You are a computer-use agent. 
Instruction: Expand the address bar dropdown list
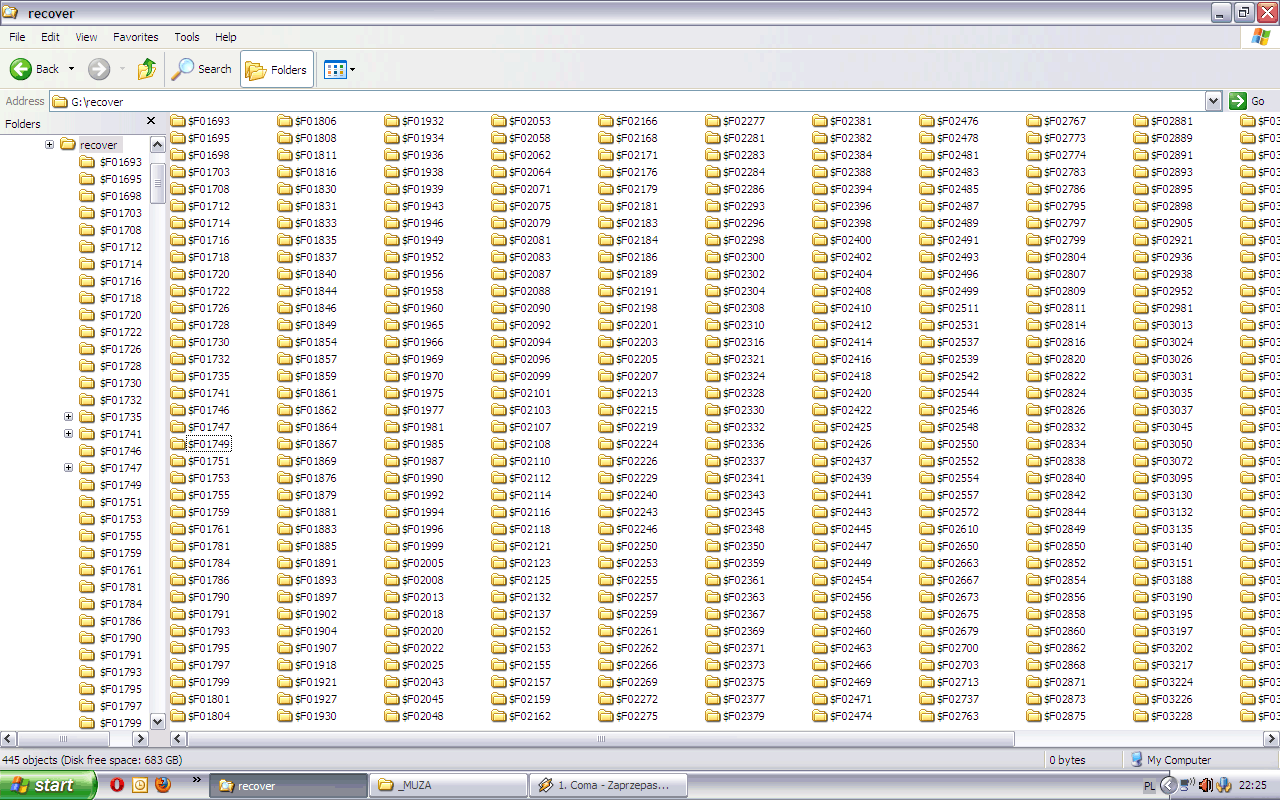click(1213, 101)
